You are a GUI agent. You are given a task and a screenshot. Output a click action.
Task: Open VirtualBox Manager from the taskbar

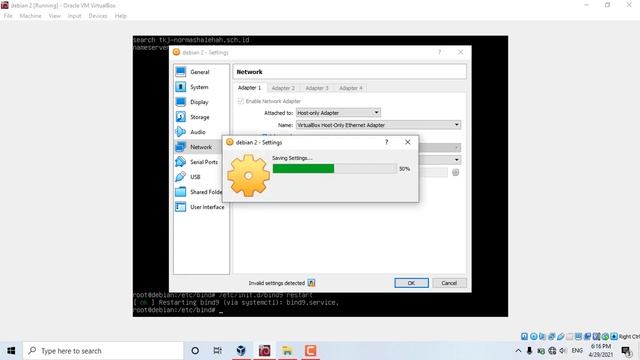click(241, 350)
